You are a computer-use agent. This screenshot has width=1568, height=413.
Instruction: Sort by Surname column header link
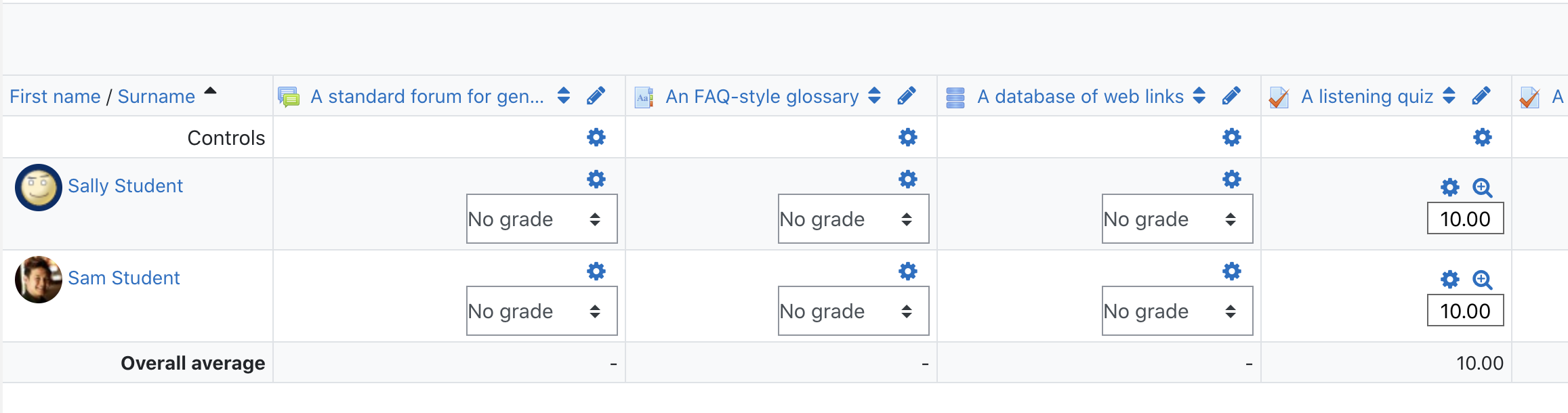[x=157, y=96]
